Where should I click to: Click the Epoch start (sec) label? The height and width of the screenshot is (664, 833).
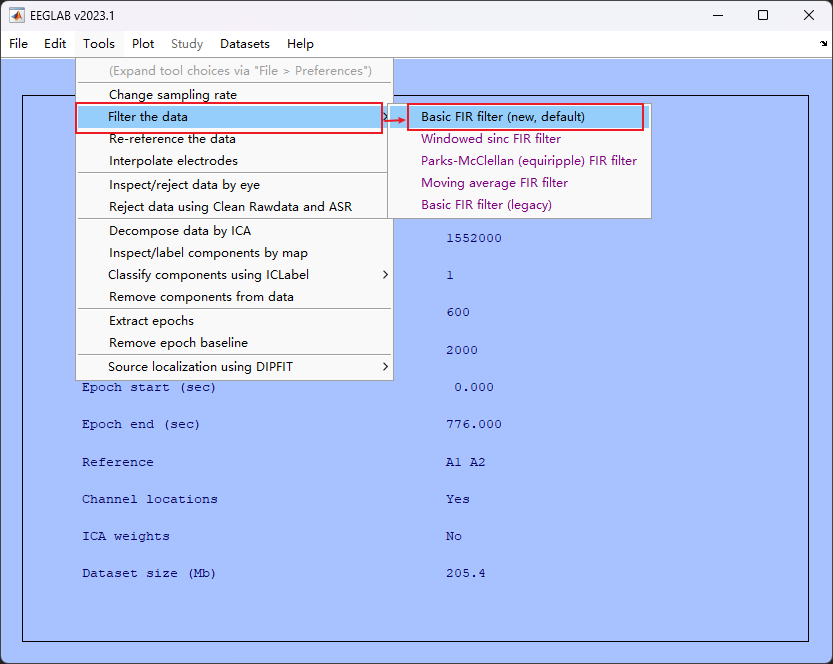pos(149,387)
